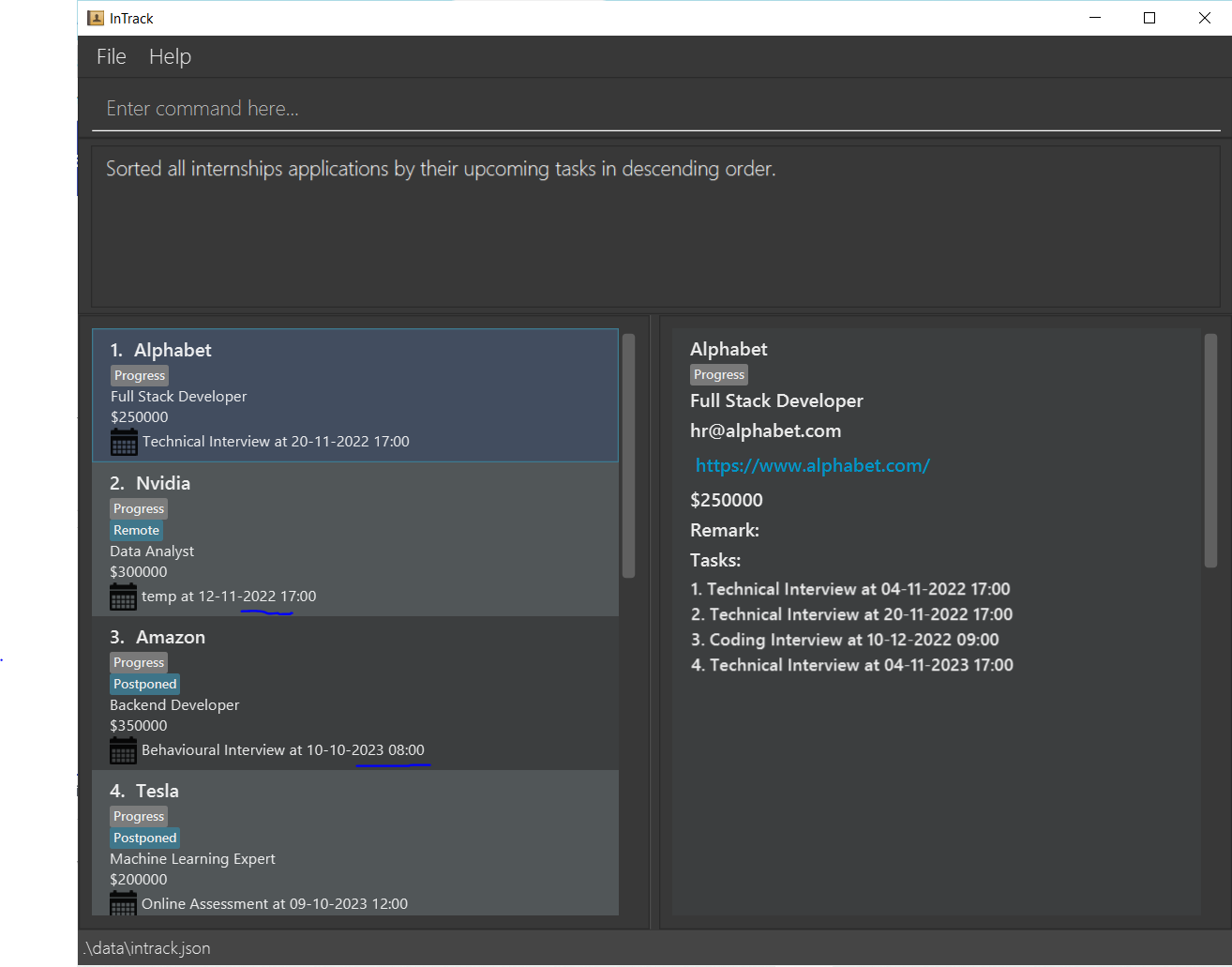Click the Progress tag on Nvidia card
This screenshot has height=967, width=1232.
[139, 508]
